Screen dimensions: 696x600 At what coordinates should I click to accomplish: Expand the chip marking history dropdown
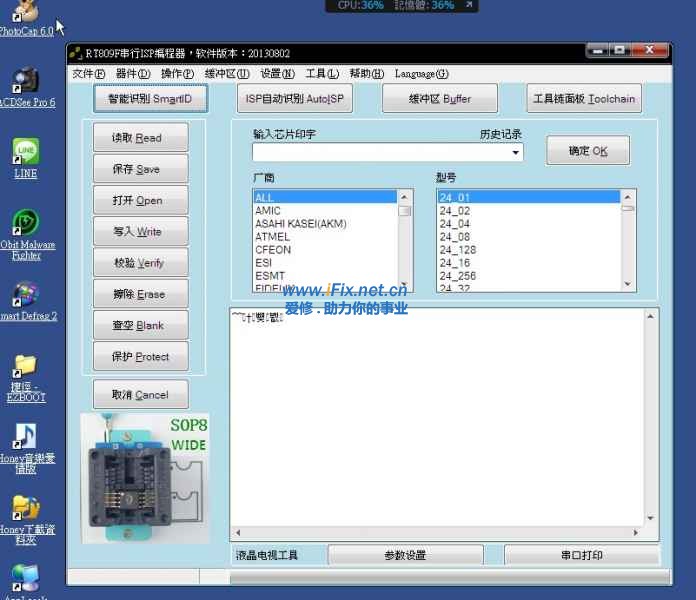point(516,153)
